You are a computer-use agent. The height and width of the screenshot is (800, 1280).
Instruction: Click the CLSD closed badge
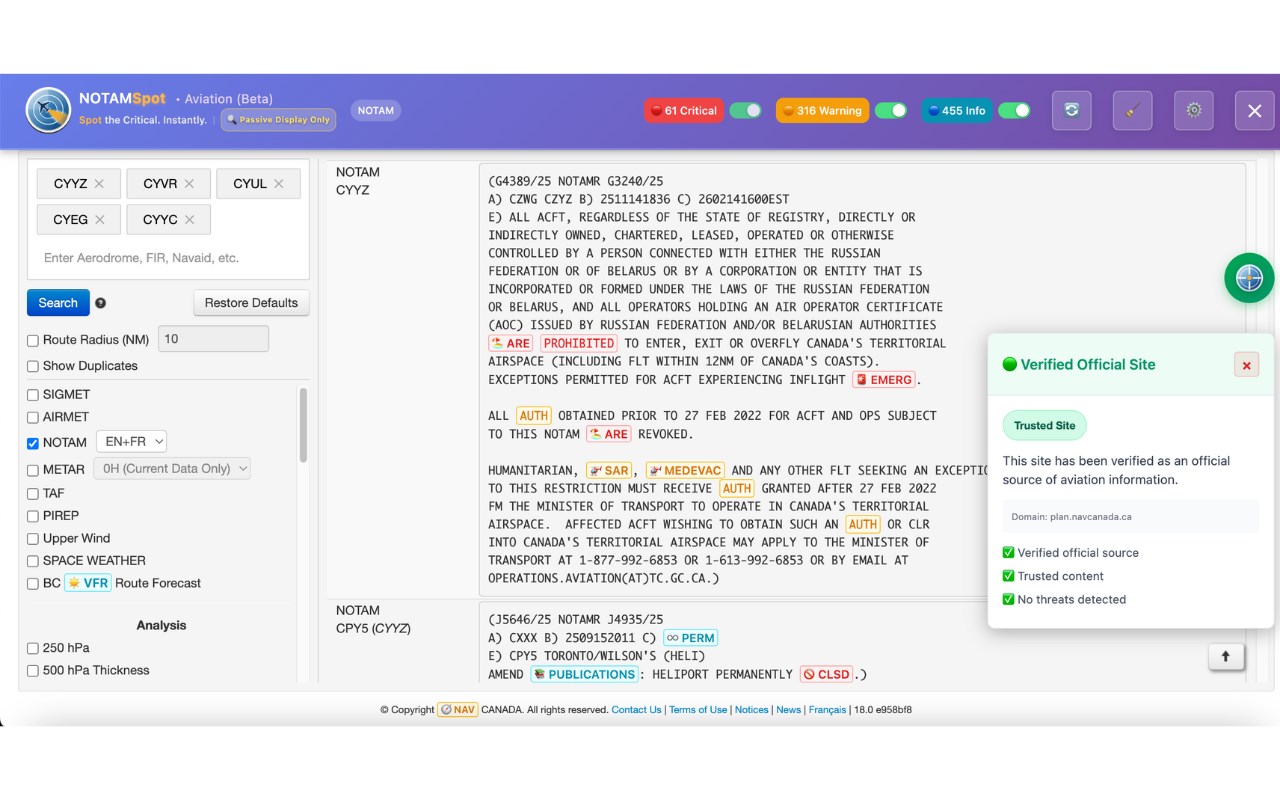[826, 674]
